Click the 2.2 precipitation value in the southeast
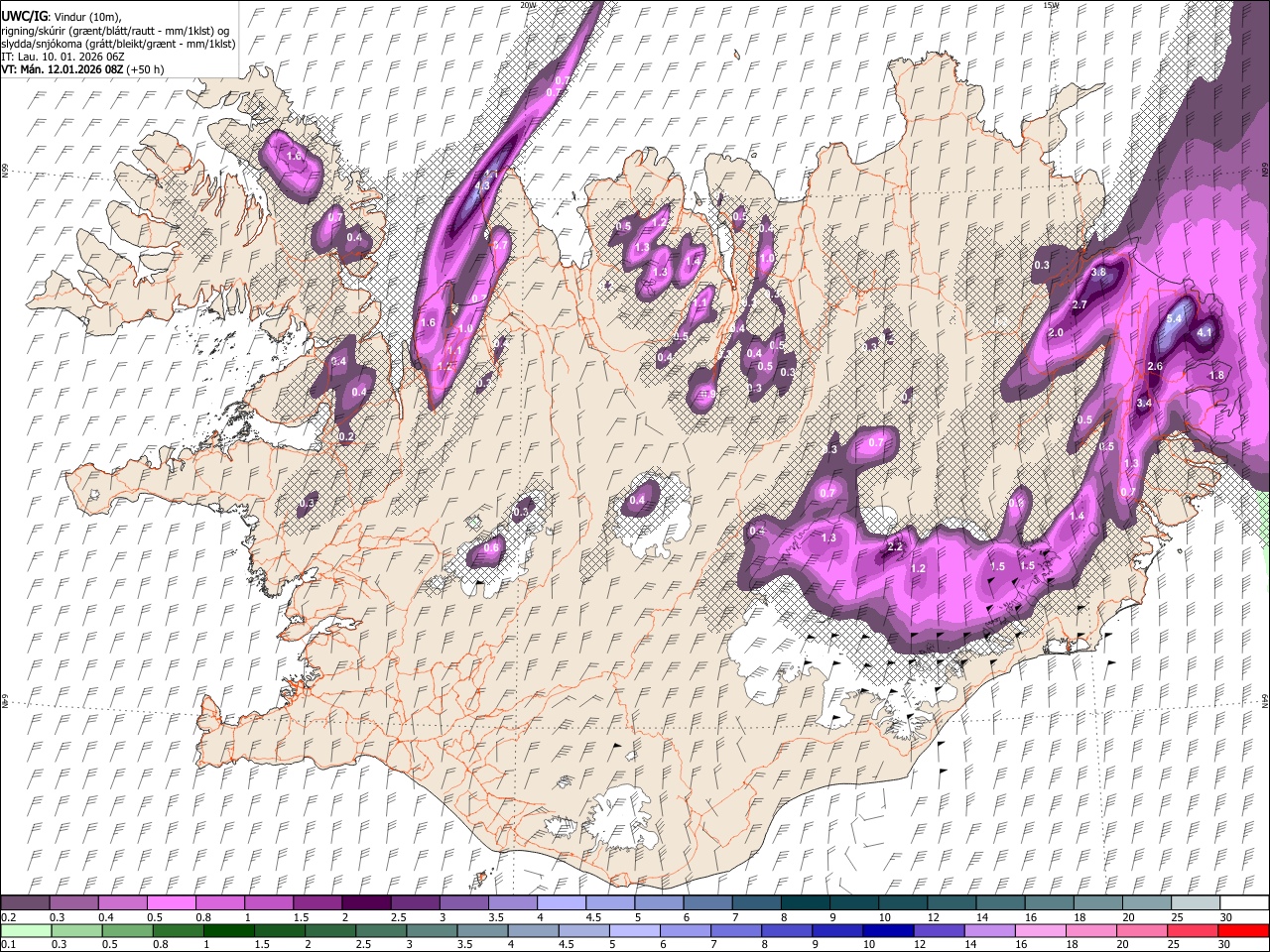1270x952 pixels. pyautogui.click(x=895, y=546)
